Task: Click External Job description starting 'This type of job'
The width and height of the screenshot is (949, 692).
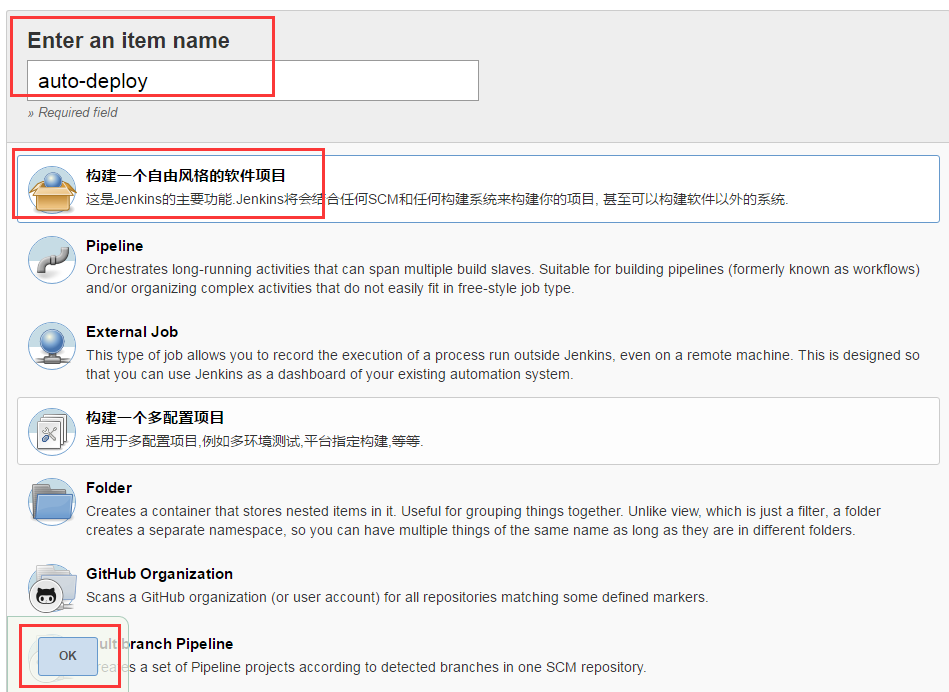Action: [x=503, y=364]
